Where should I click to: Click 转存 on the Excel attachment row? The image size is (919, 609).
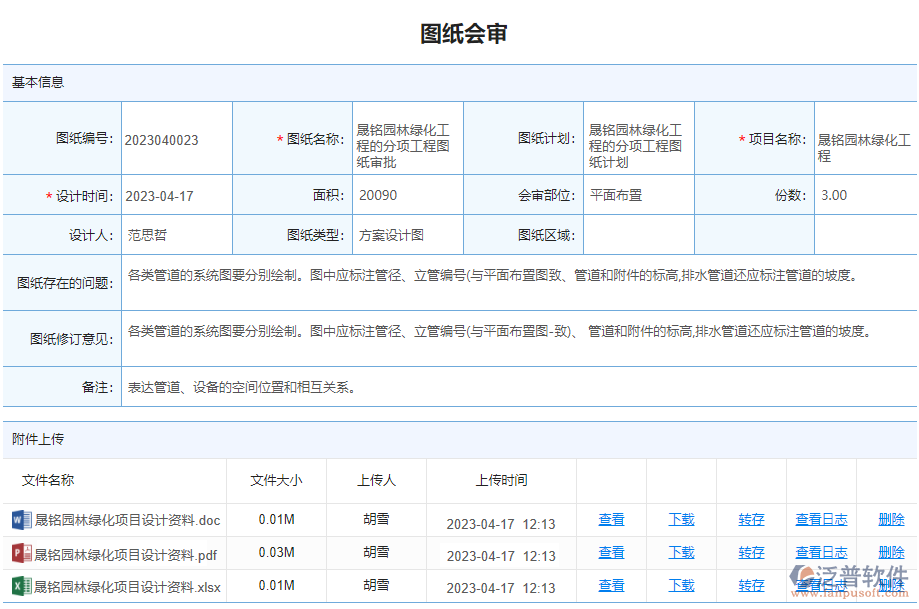pyautogui.click(x=750, y=586)
